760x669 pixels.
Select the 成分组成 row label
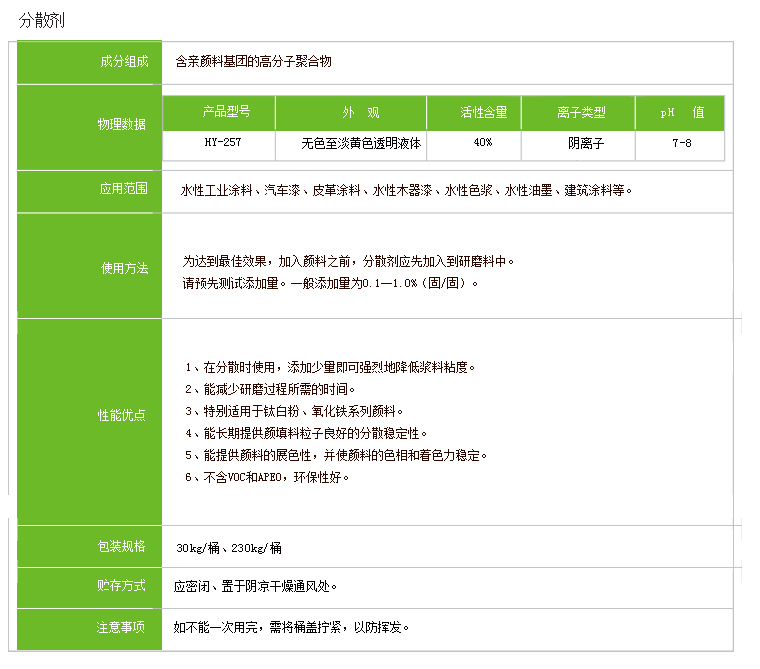[x=123, y=62]
